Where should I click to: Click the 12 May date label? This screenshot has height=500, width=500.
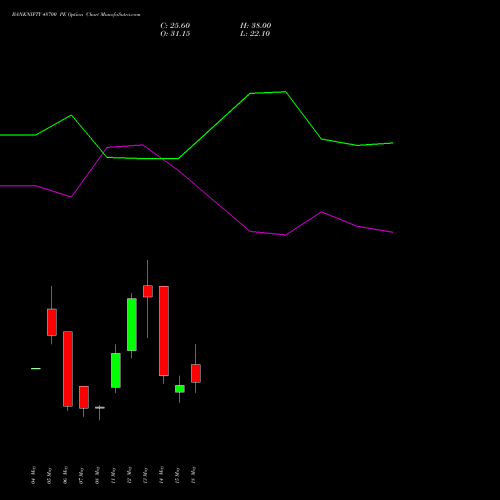[x=129, y=475]
